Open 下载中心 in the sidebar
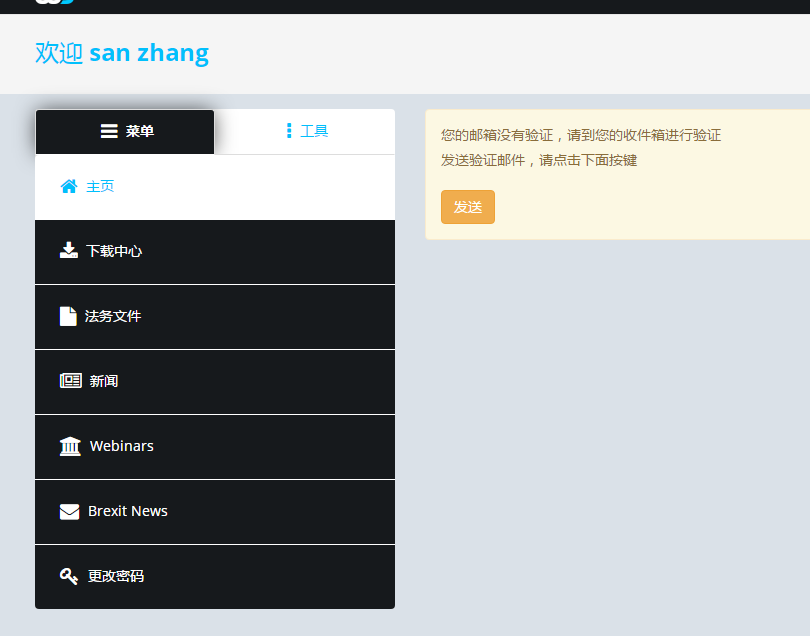This screenshot has height=636, width=810. 215,252
